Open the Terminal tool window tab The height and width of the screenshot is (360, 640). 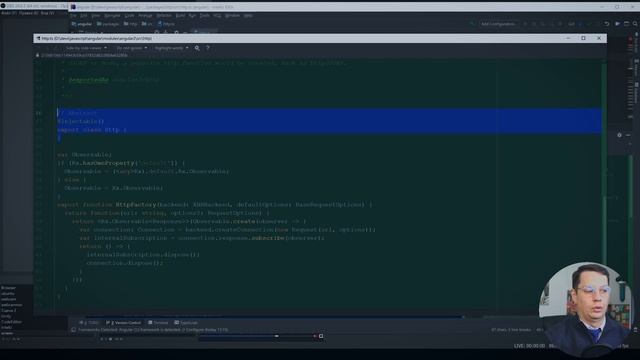(x=158, y=323)
